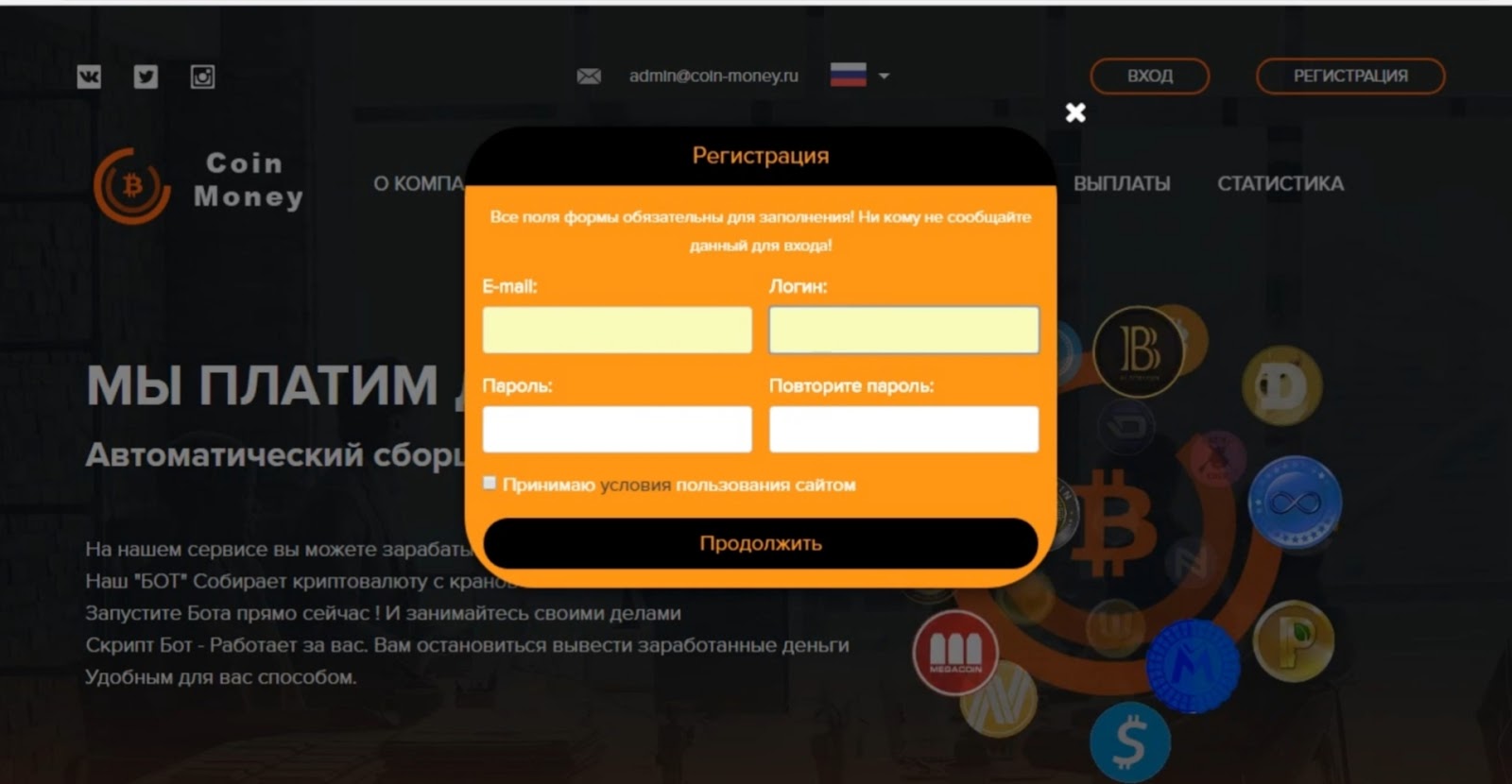Viewport: 1512px width, 784px height.
Task: Click the mail envelope icon
Action: coord(589,76)
